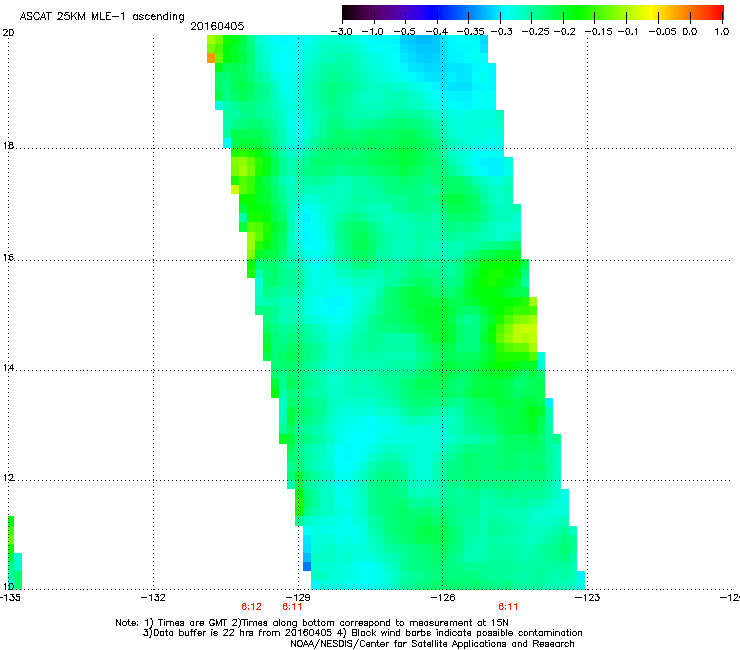Image resolution: width=740 pixels, height=650 pixels.
Task: Select the 0.0 colorbar label
Action: 690,32
